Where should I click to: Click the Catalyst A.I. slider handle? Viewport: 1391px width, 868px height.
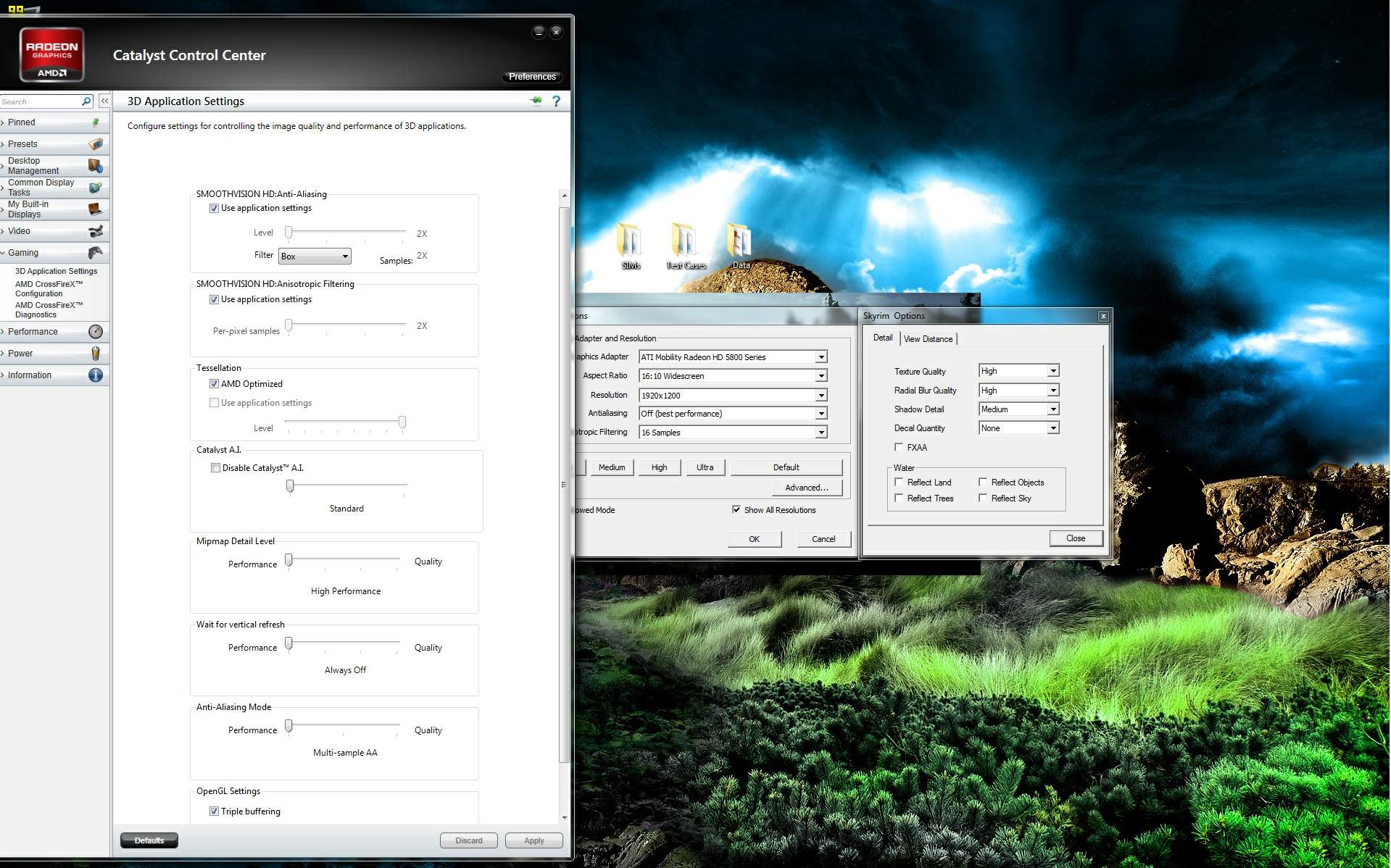click(x=290, y=485)
